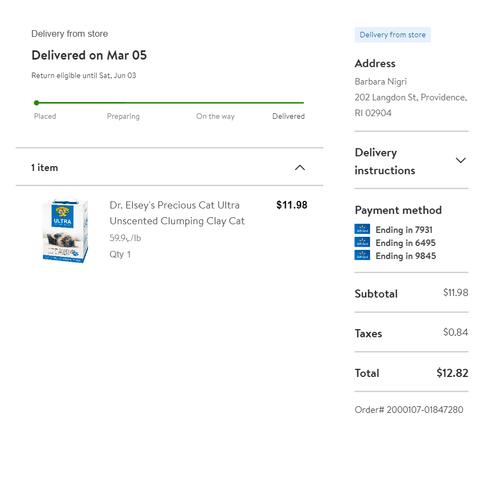
Task: Click the gray Delivery from store heading
Action: click(70, 34)
